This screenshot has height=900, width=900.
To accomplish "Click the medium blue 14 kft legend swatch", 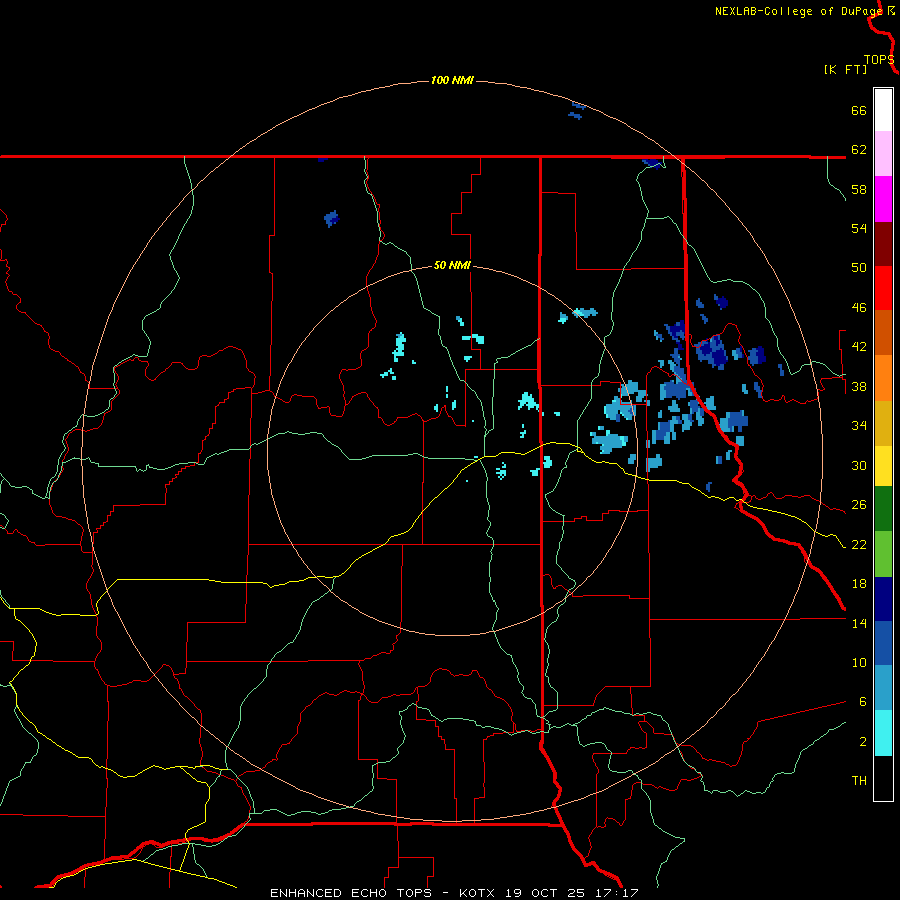I will pyautogui.click(x=883, y=643).
